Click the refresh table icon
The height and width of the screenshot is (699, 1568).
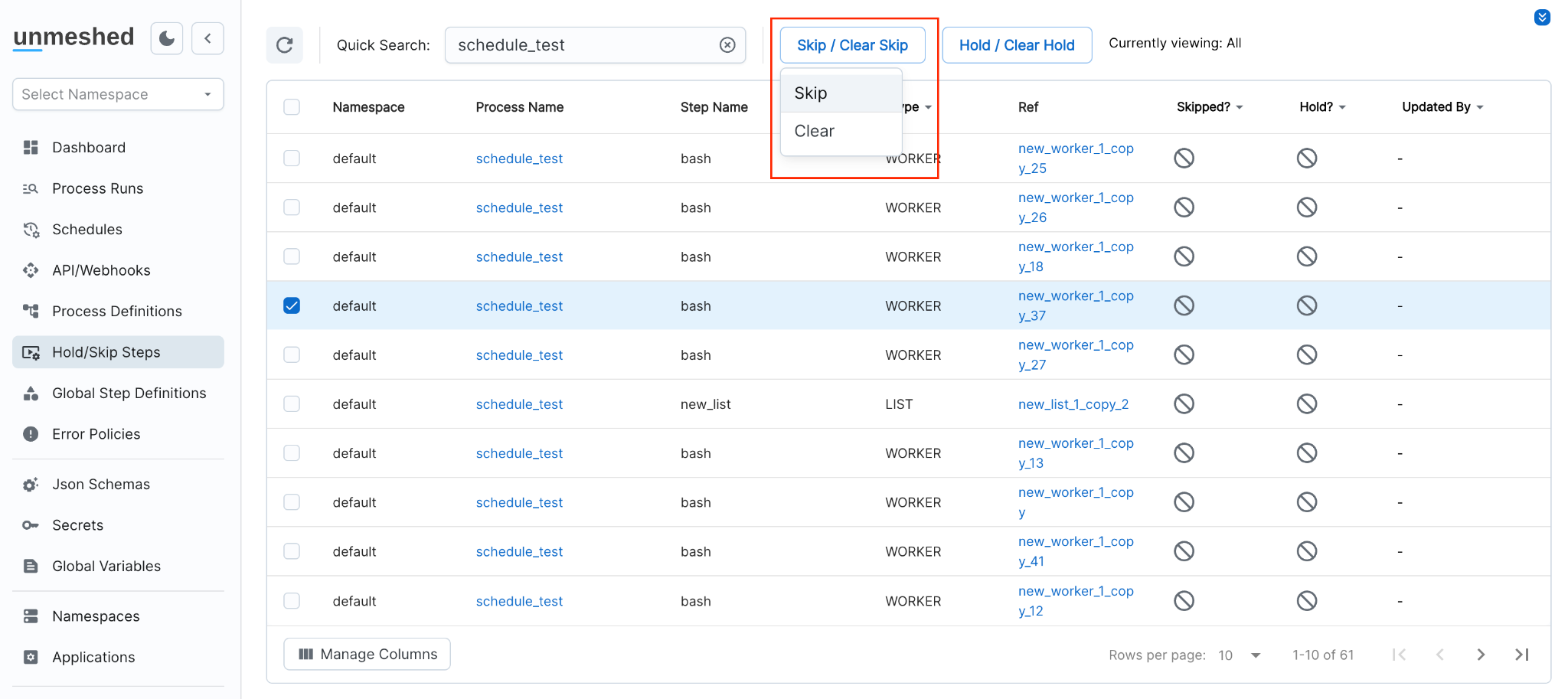(x=285, y=45)
